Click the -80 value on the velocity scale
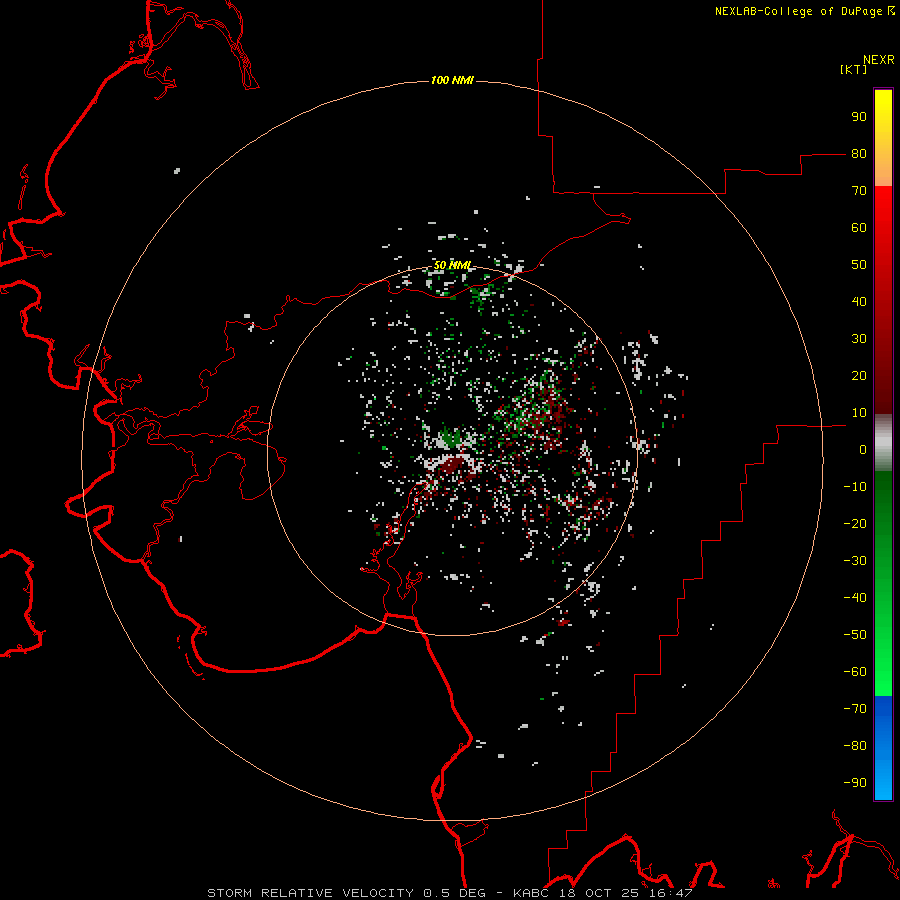 pyautogui.click(x=855, y=746)
